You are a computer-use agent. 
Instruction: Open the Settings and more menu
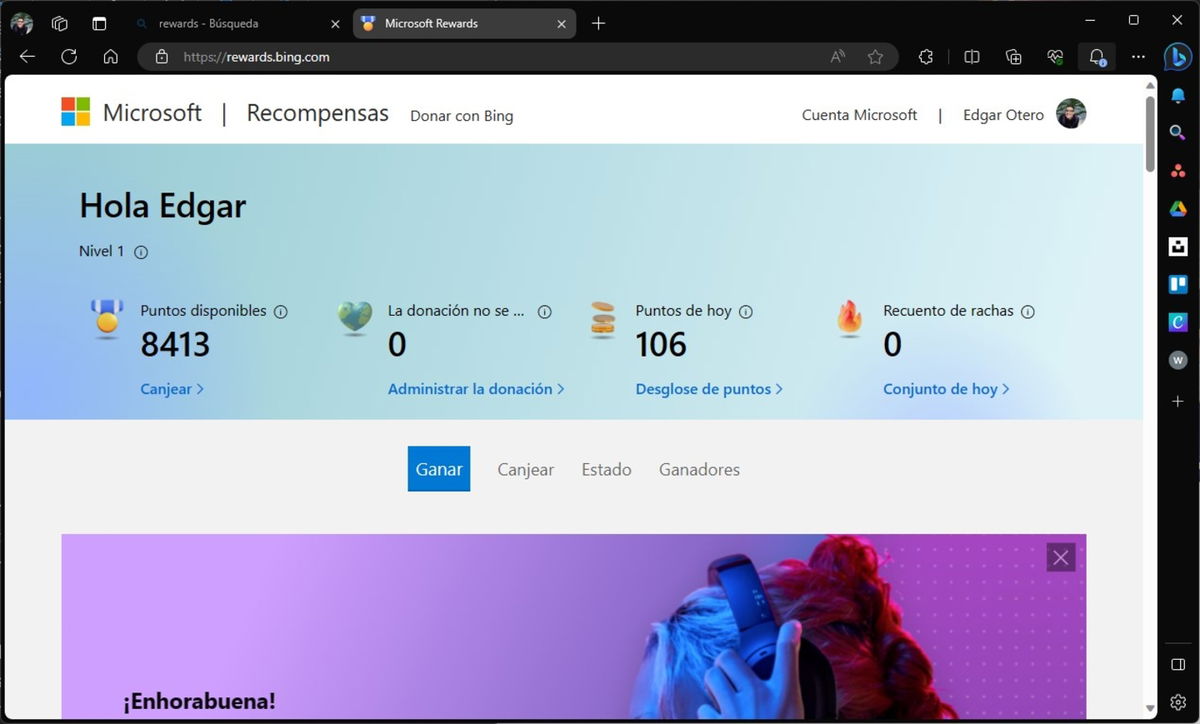(1138, 57)
